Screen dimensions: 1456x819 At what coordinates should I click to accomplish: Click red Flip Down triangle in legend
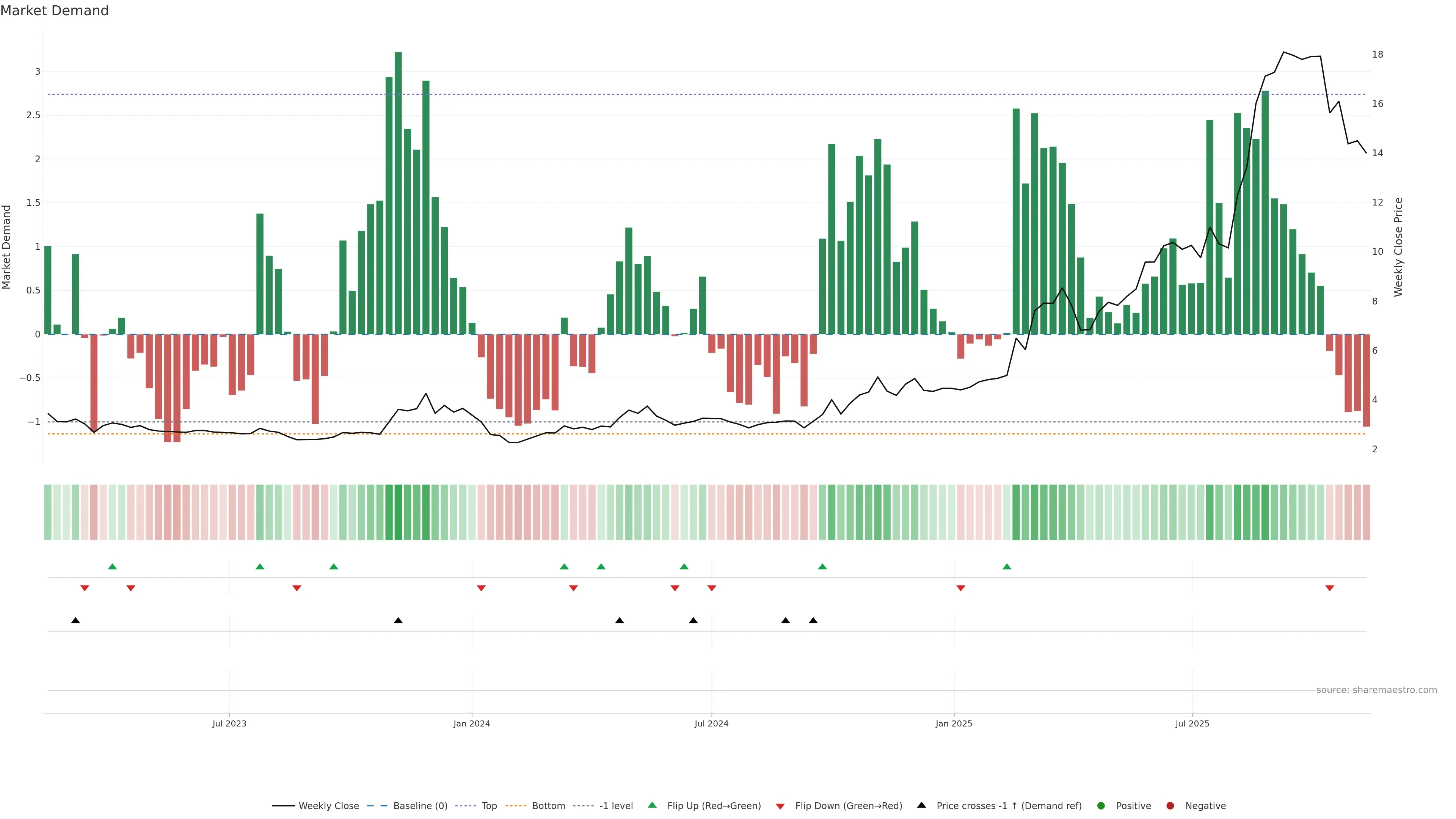pos(780,806)
